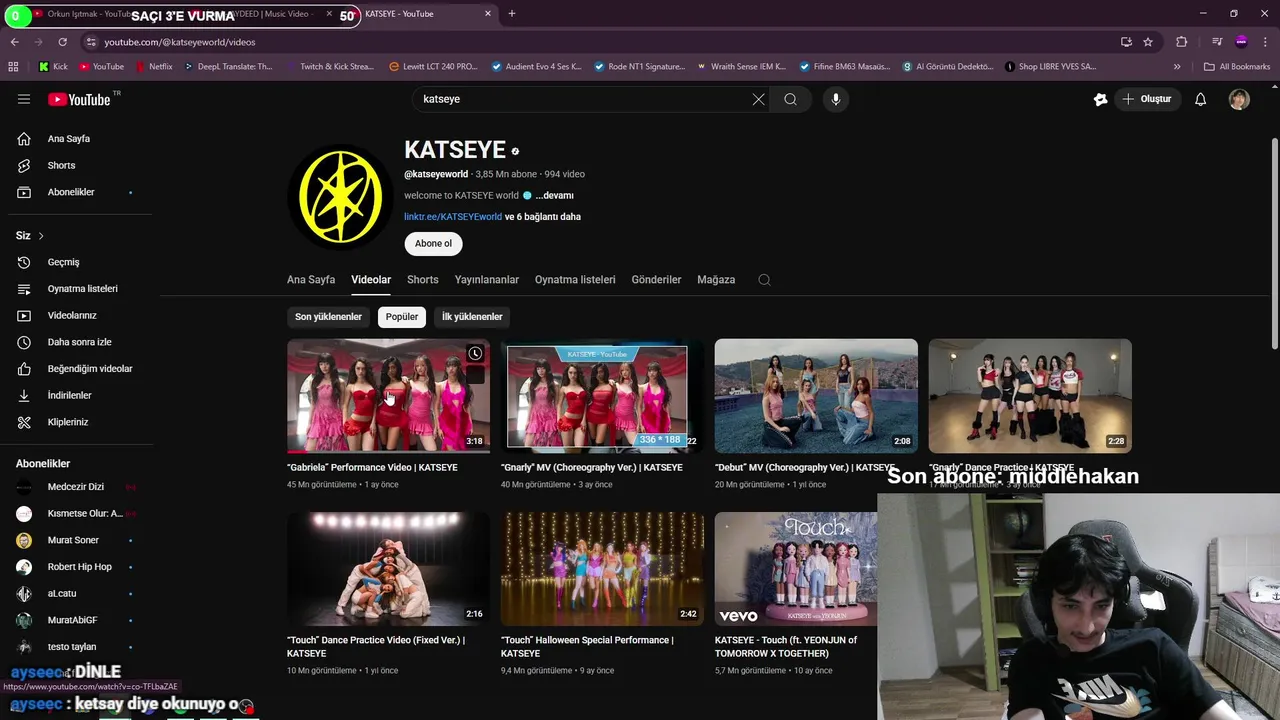Switch to Shorts channel tab

(423, 280)
